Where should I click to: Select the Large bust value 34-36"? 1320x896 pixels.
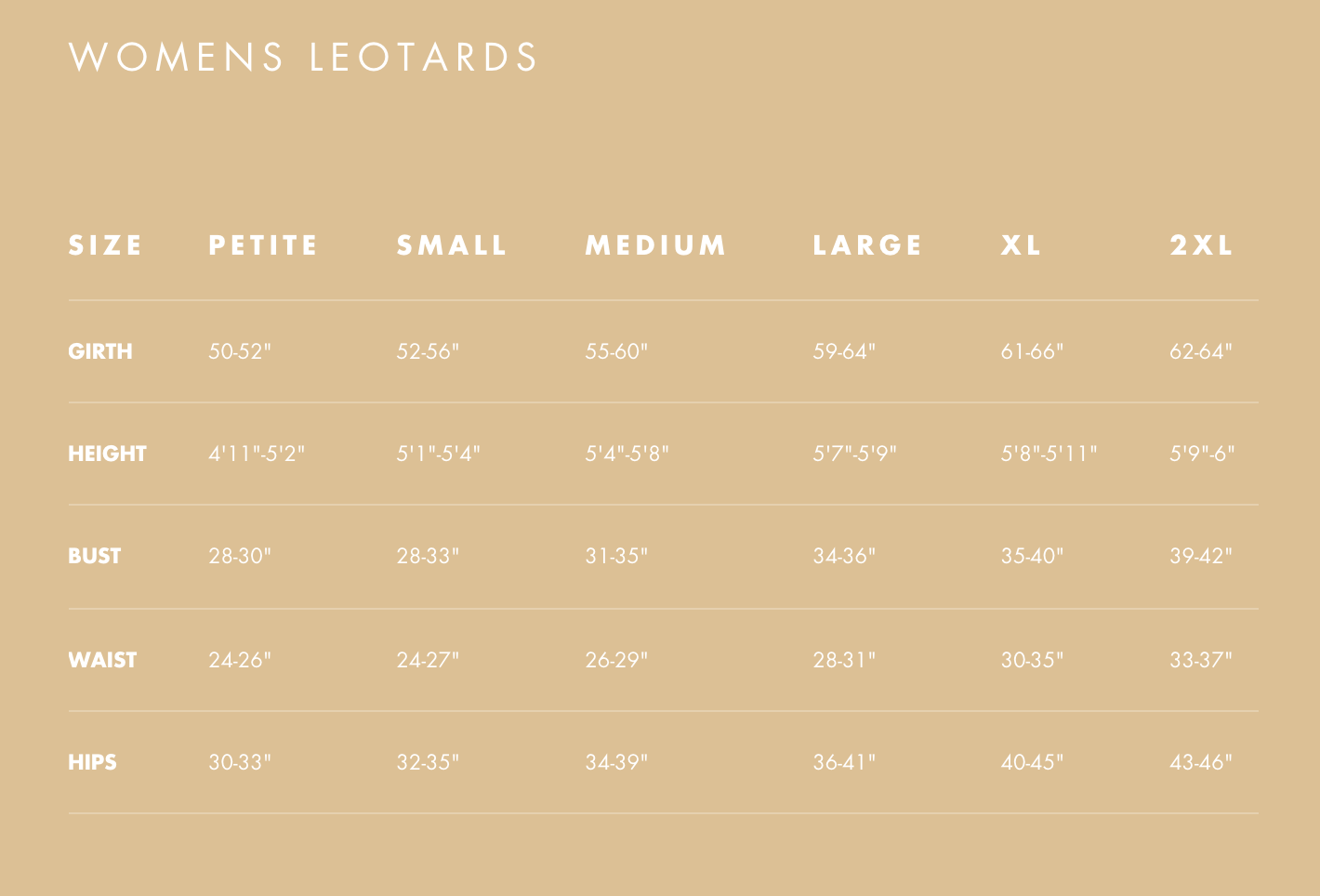click(844, 556)
